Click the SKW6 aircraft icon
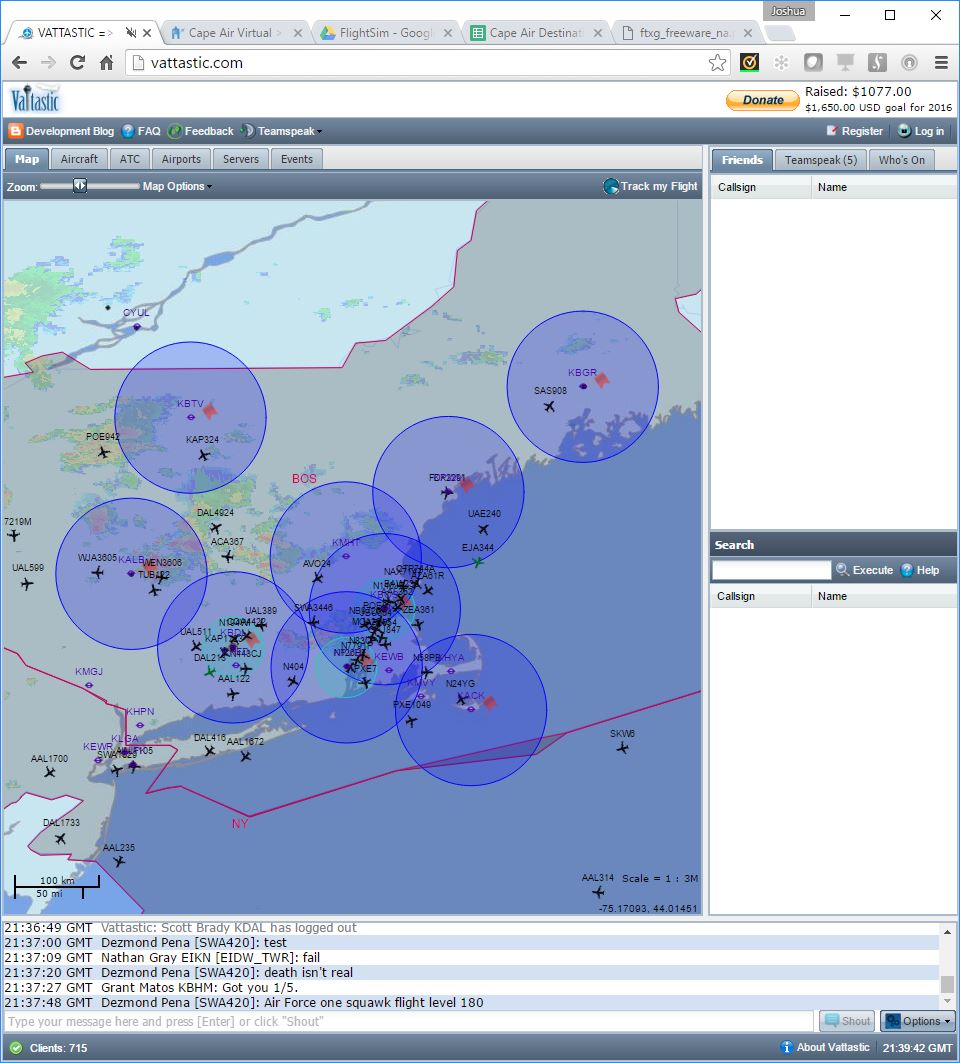 (622, 748)
